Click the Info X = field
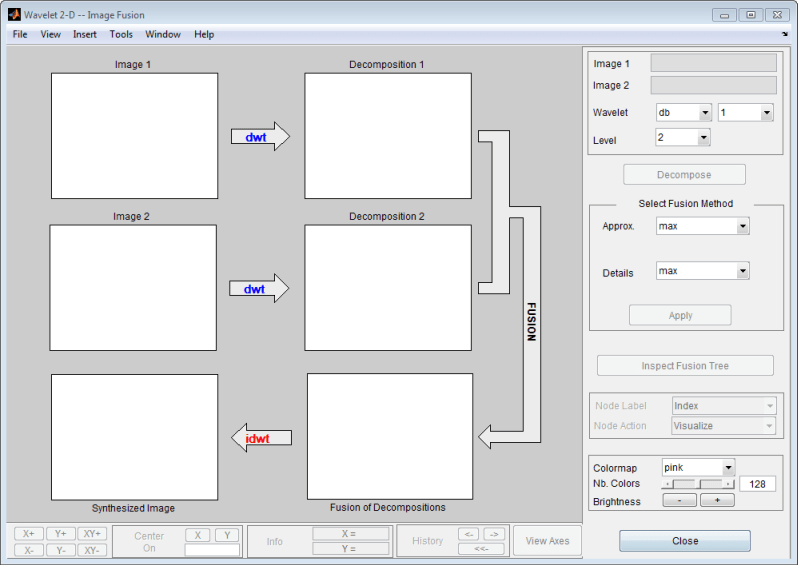 [351, 533]
